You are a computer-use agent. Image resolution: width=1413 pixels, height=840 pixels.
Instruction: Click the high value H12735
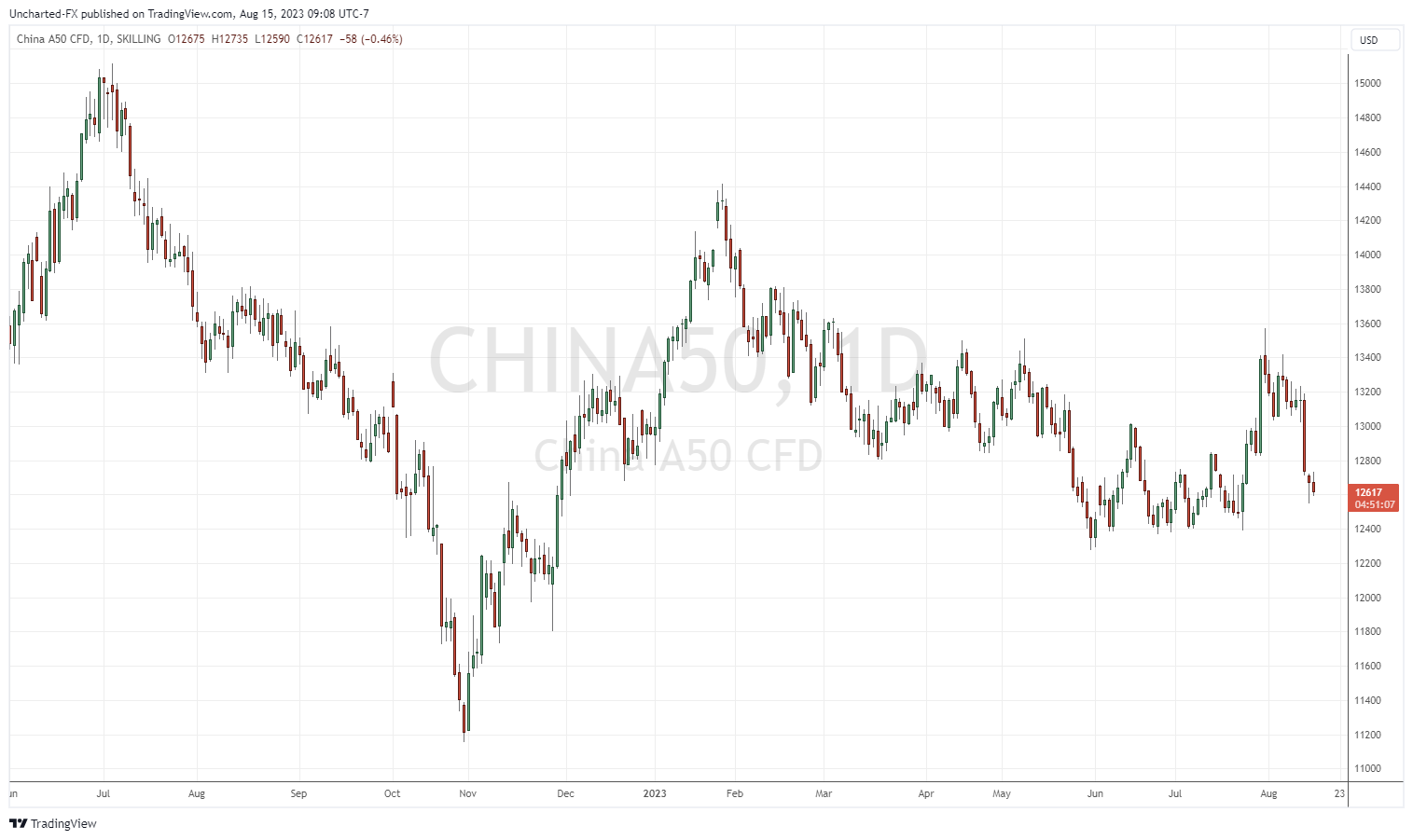[229, 39]
